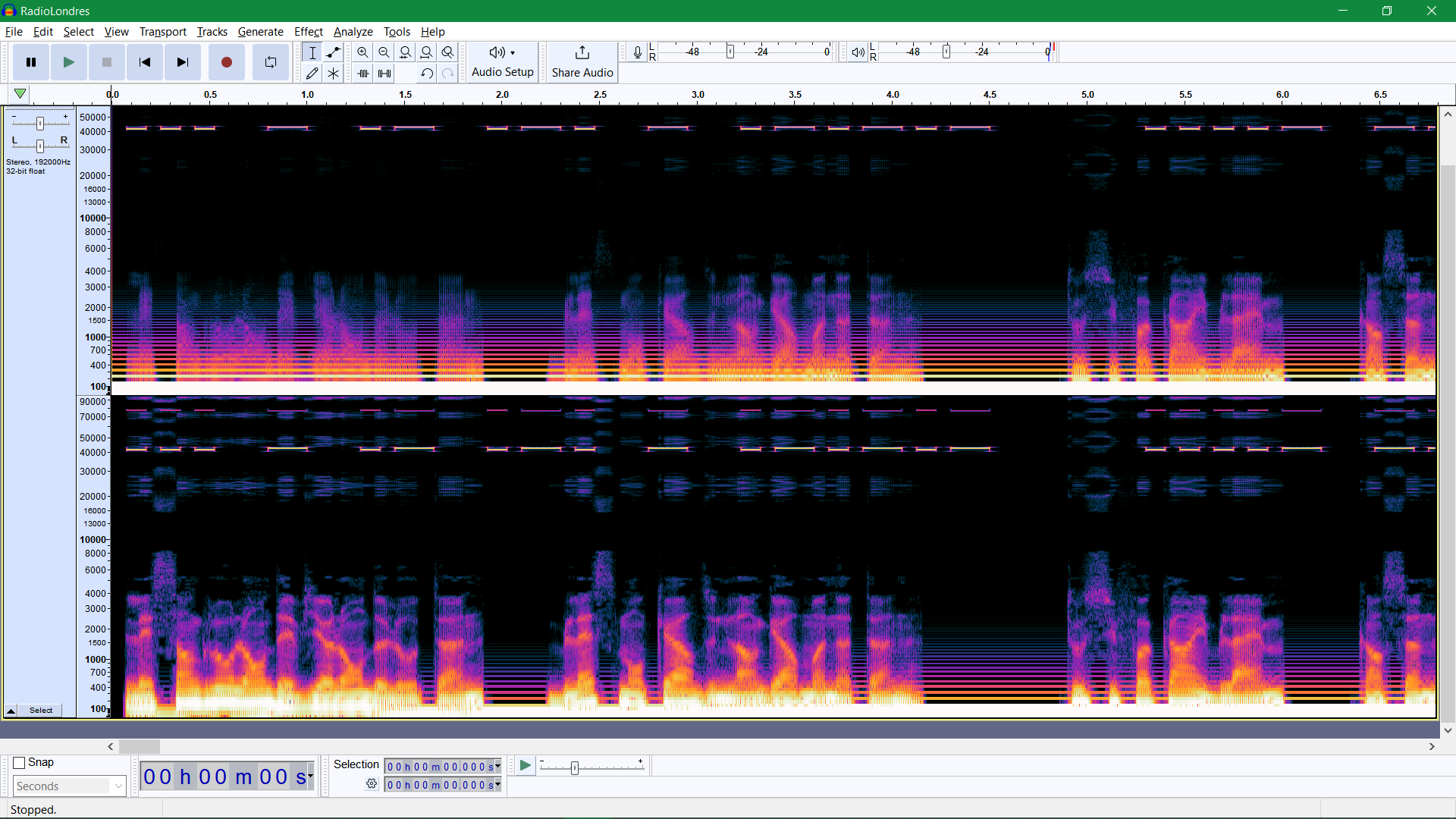Click the Share Audio button
The image size is (1456, 819).
pyautogui.click(x=582, y=62)
